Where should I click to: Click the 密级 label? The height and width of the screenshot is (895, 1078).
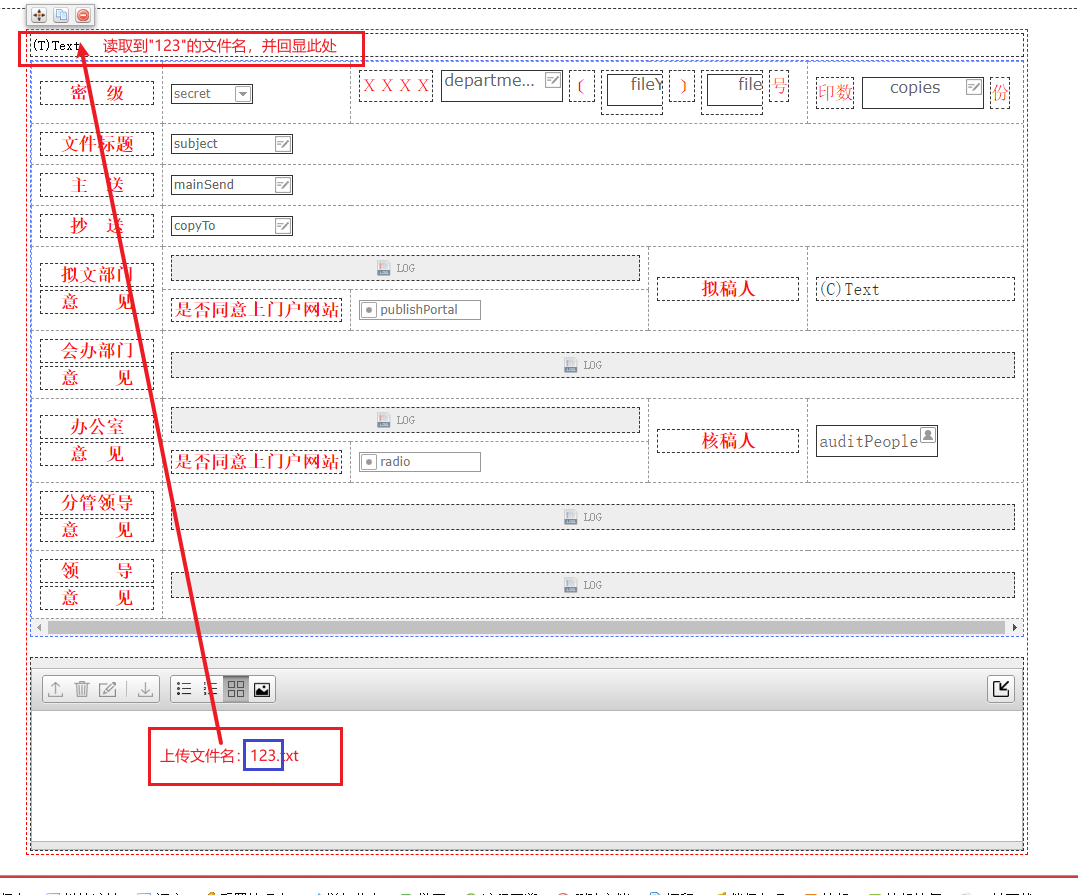[97, 93]
